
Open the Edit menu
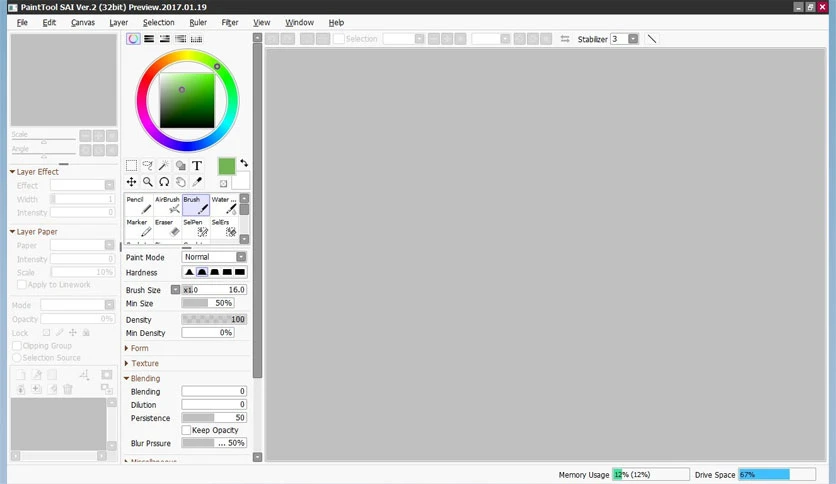click(x=49, y=22)
